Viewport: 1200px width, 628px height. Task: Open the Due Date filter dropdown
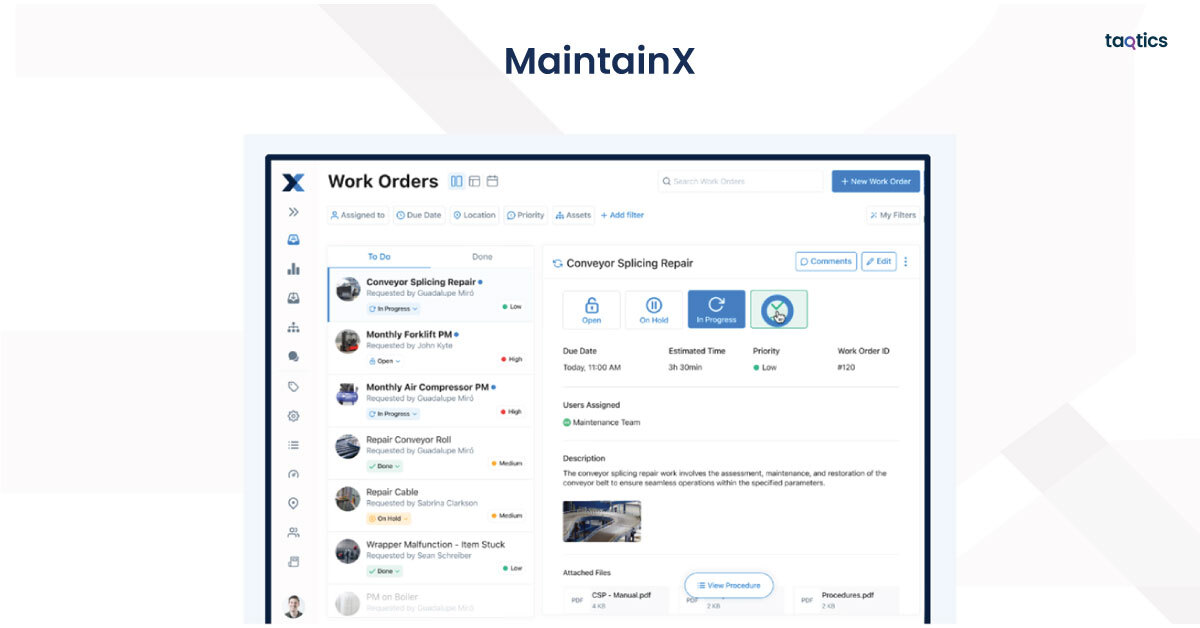(418, 215)
